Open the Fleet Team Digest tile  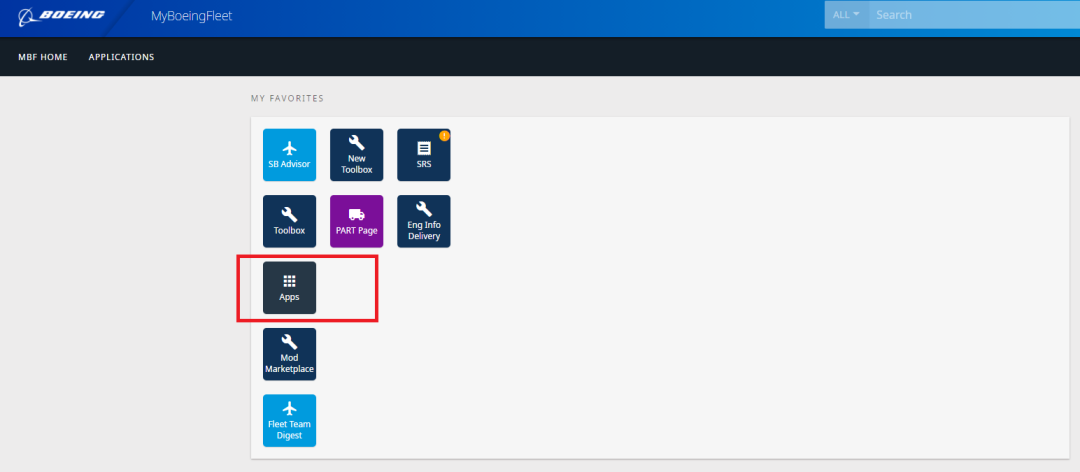[289, 420]
